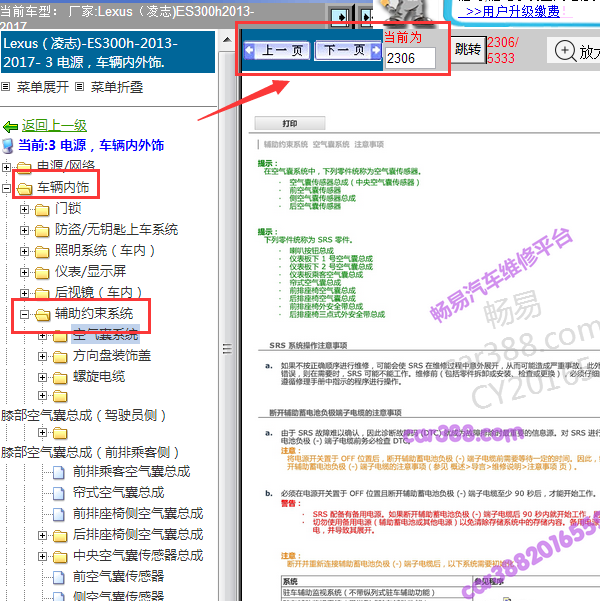Click the 打印 print button
This screenshot has height=601, width=600.
(x=290, y=123)
